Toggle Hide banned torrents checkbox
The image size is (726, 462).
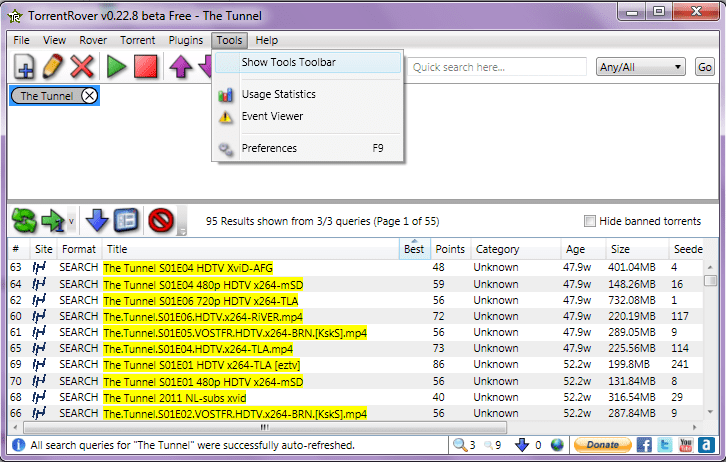point(589,221)
